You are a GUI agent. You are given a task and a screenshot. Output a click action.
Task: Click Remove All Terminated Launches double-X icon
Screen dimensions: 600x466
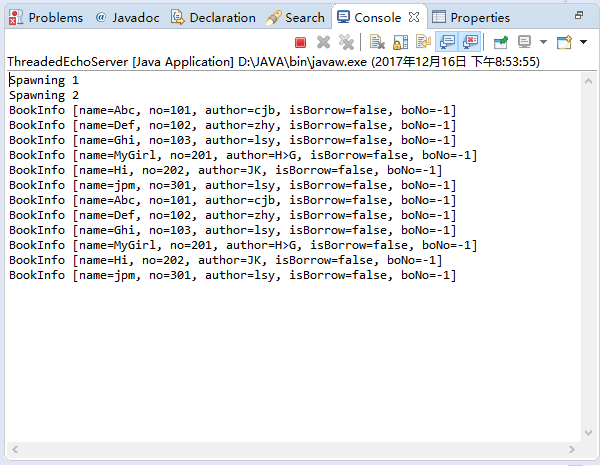(x=346, y=42)
